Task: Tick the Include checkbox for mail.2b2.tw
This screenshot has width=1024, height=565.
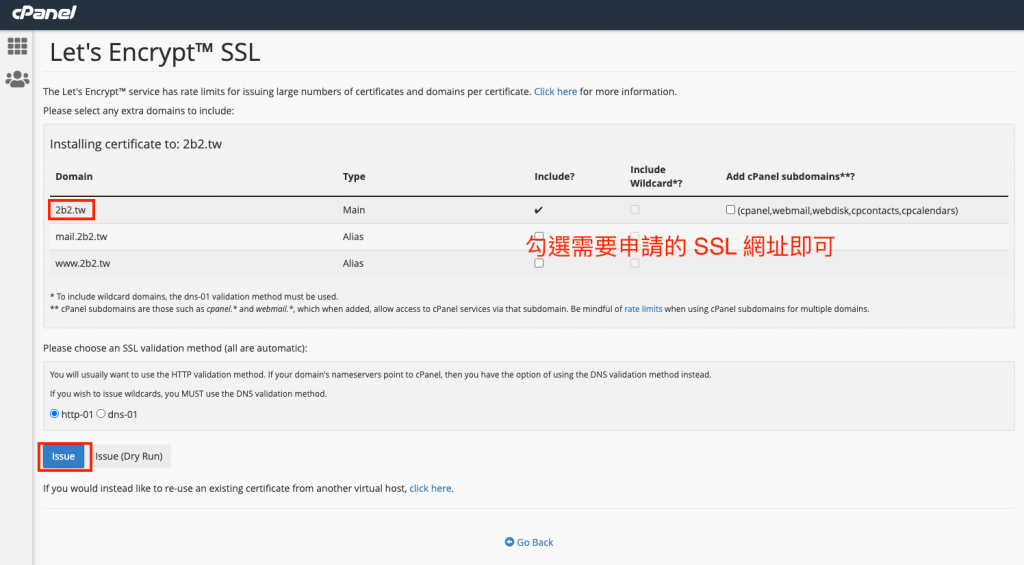Action: (539, 236)
